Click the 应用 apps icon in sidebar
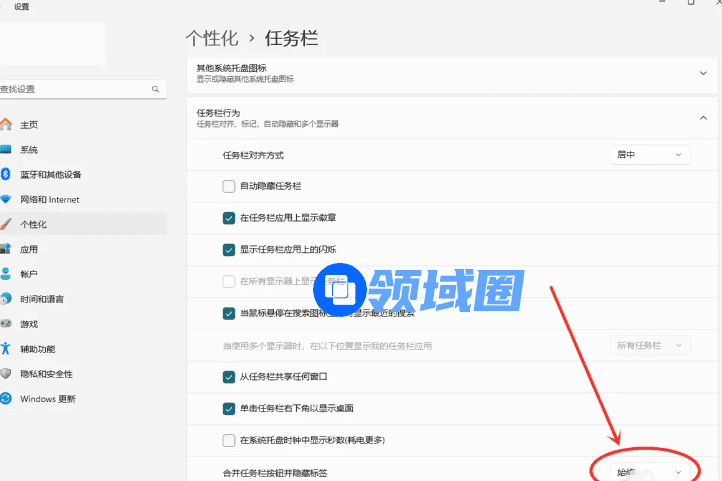 click(x=6, y=249)
